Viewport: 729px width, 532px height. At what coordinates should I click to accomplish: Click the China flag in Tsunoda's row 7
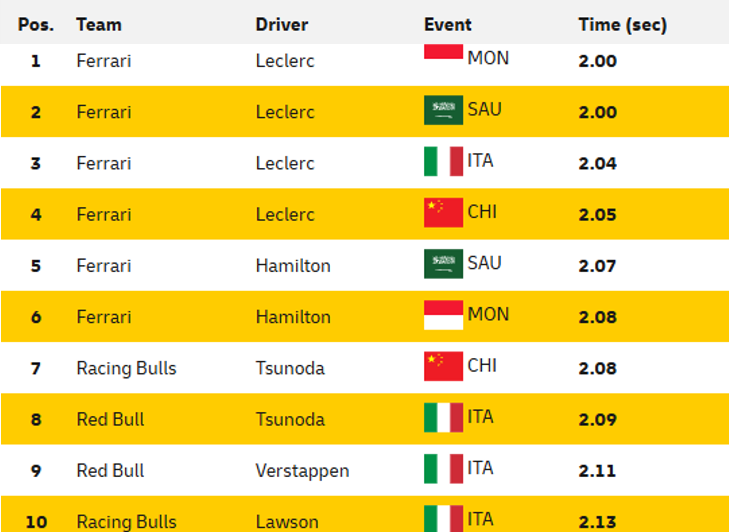click(x=443, y=366)
